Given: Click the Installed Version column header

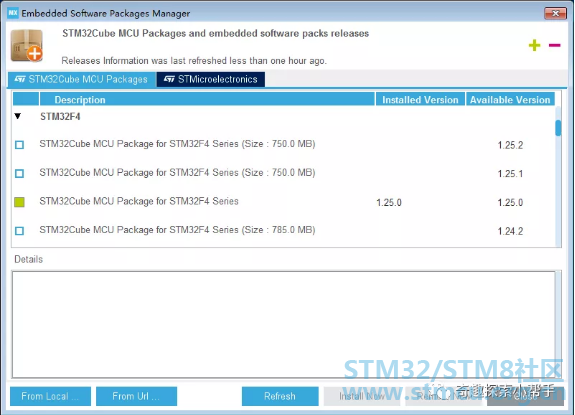Looking at the screenshot, I should (x=420, y=99).
